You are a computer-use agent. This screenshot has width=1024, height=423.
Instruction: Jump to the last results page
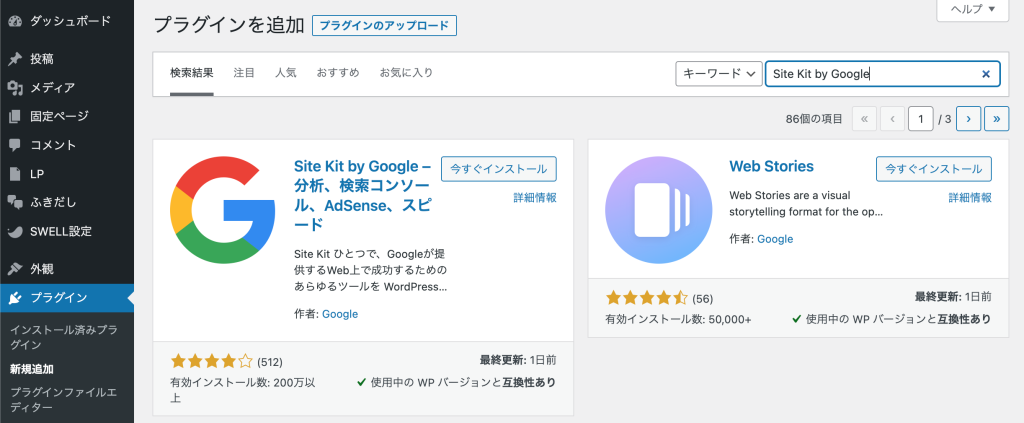997,119
